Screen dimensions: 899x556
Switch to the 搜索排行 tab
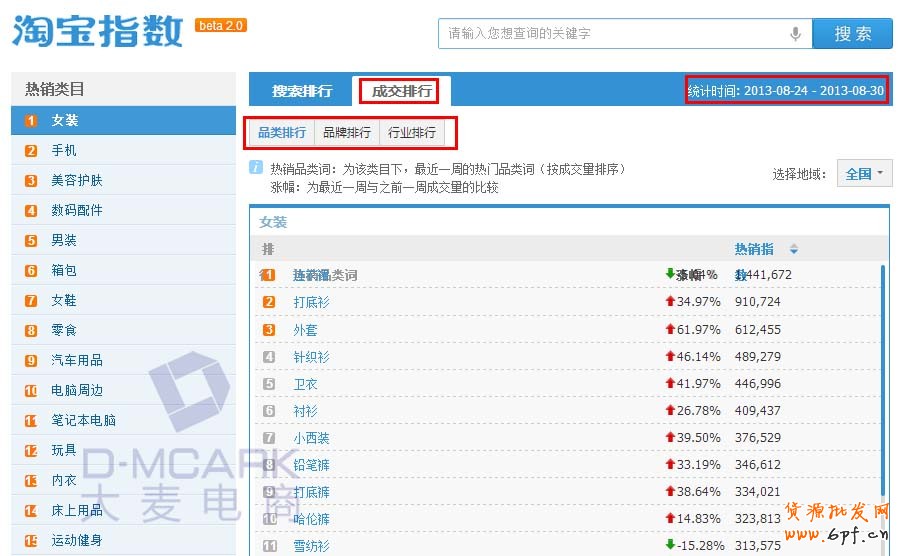pyautogui.click(x=302, y=91)
